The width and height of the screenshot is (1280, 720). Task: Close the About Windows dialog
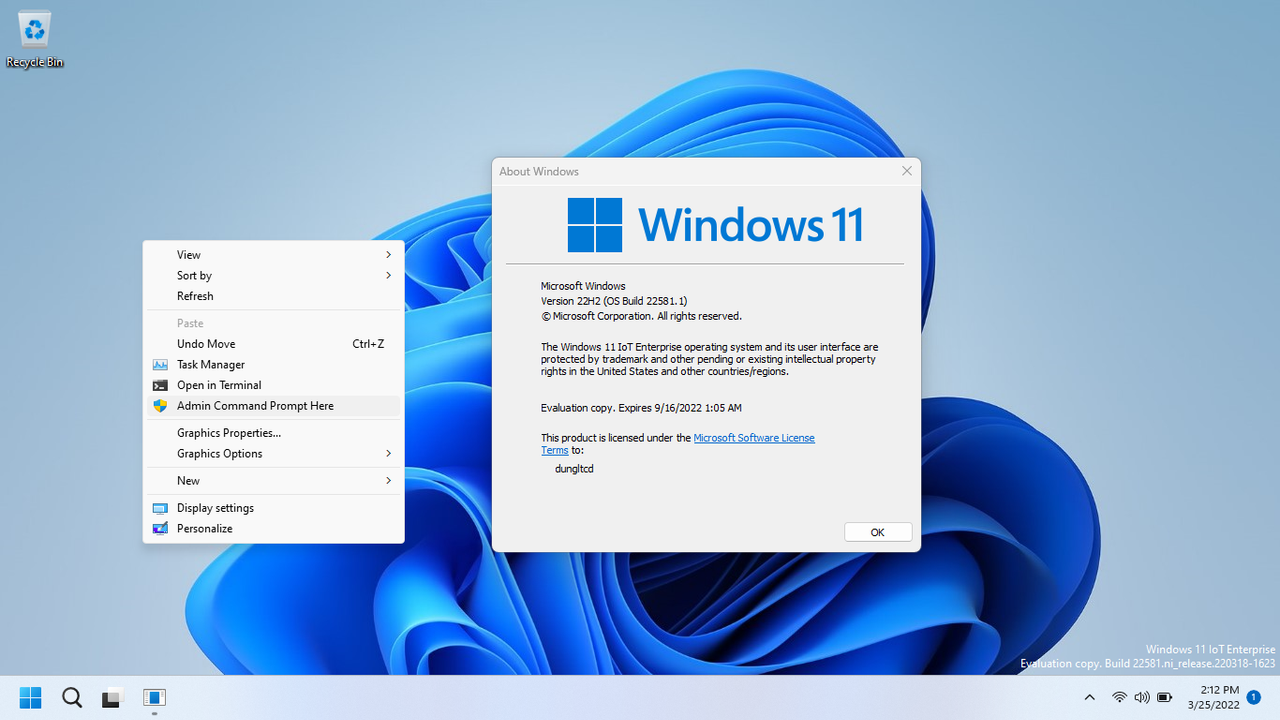tap(907, 171)
